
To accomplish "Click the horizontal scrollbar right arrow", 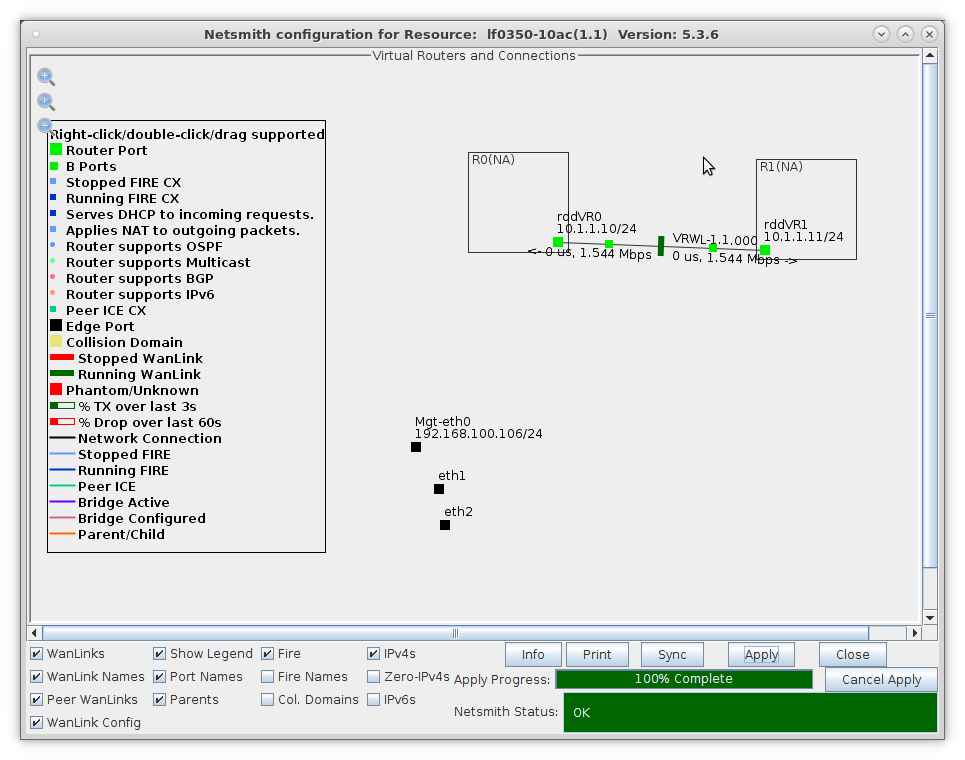I will [913, 633].
